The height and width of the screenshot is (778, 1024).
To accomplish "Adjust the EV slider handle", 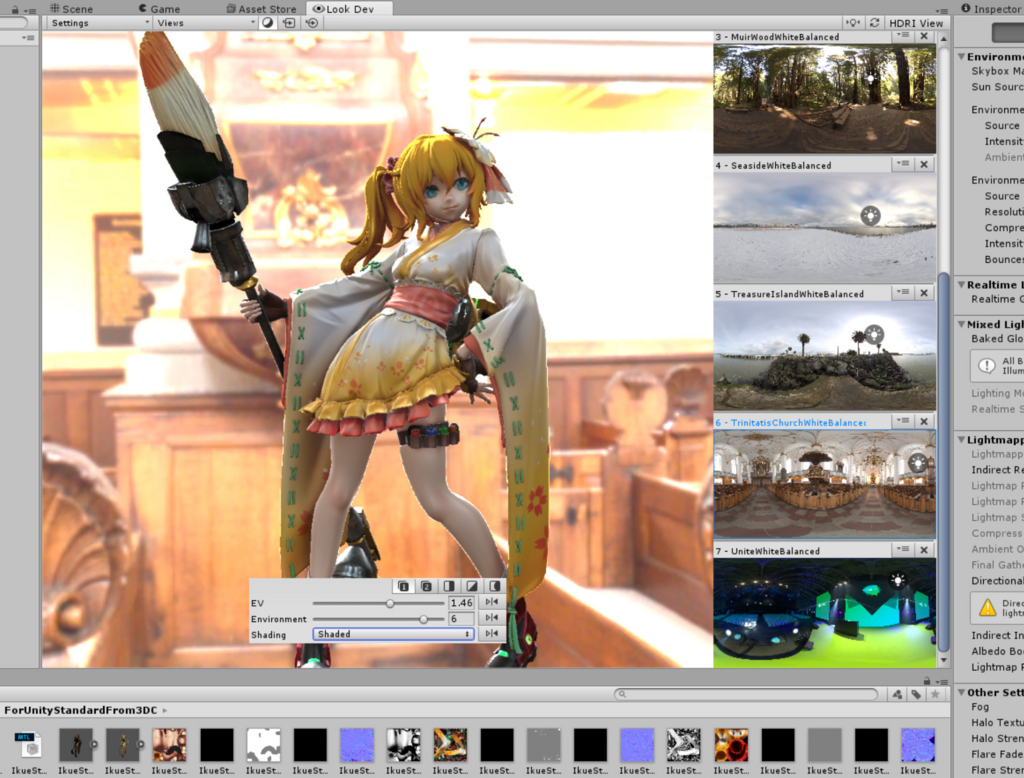I will (x=390, y=603).
